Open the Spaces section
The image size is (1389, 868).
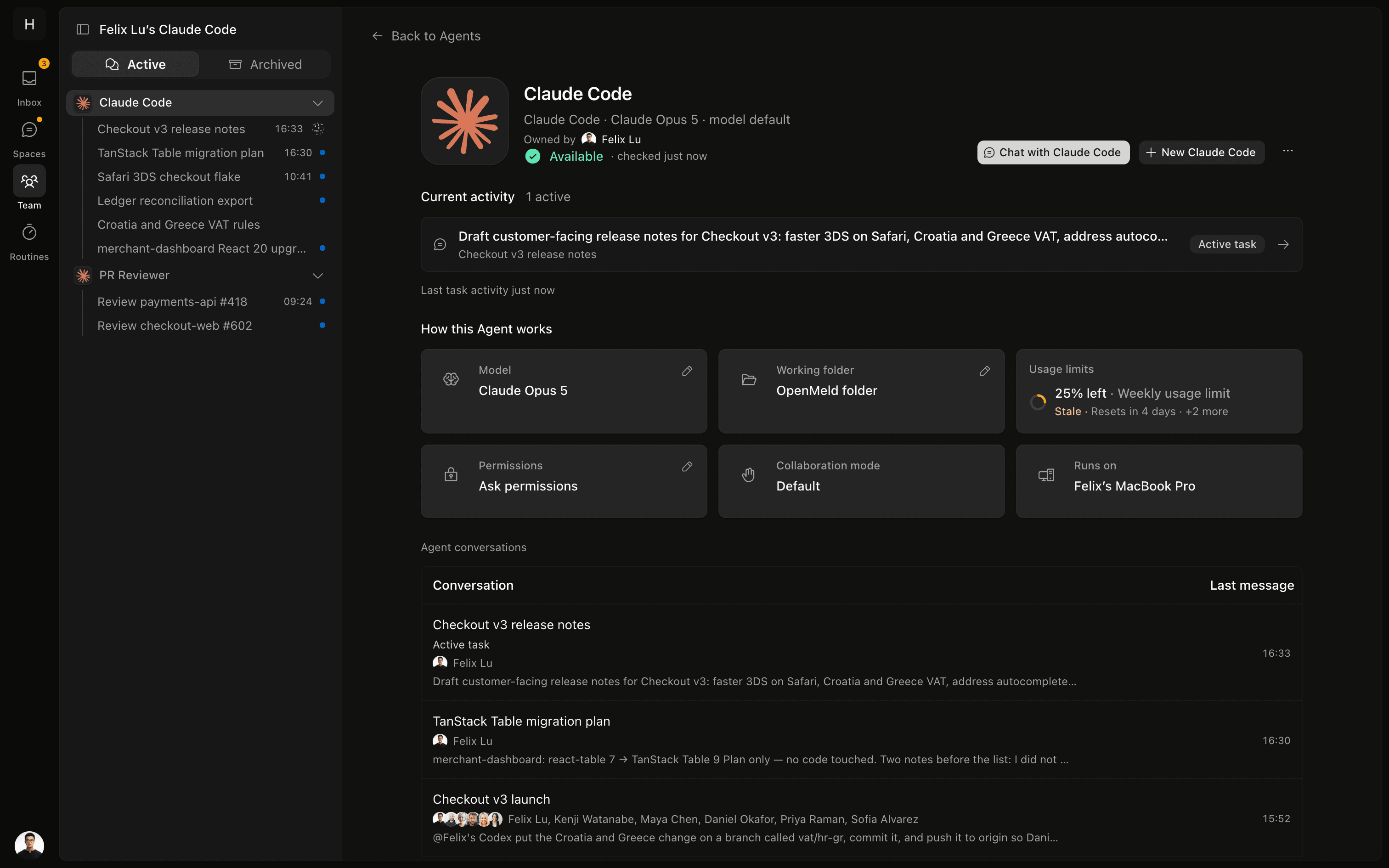(x=29, y=138)
